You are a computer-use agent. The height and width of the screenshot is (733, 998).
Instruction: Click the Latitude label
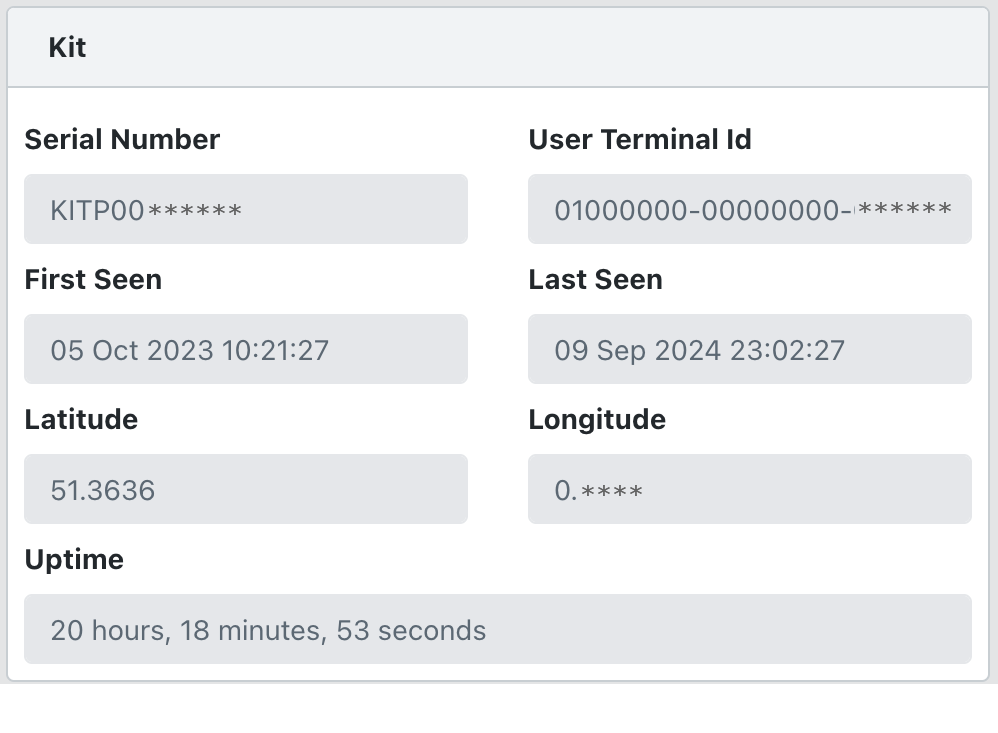click(81, 419)
